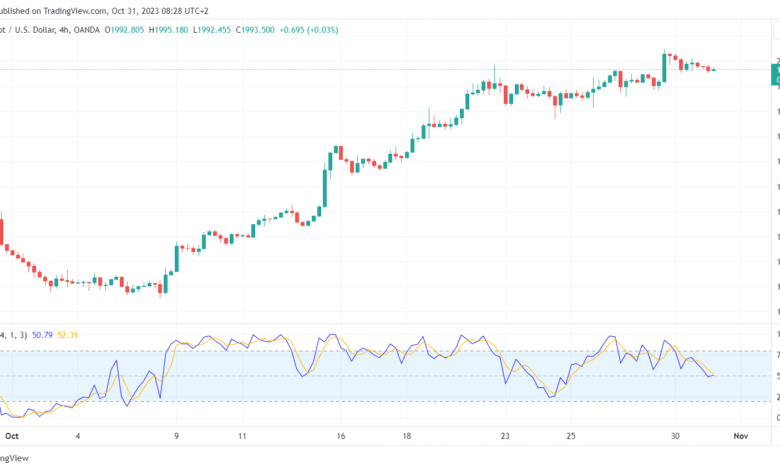
Task: Click the '16' date label on time axis
Action: pyautogui.click(x=341, y=436)
